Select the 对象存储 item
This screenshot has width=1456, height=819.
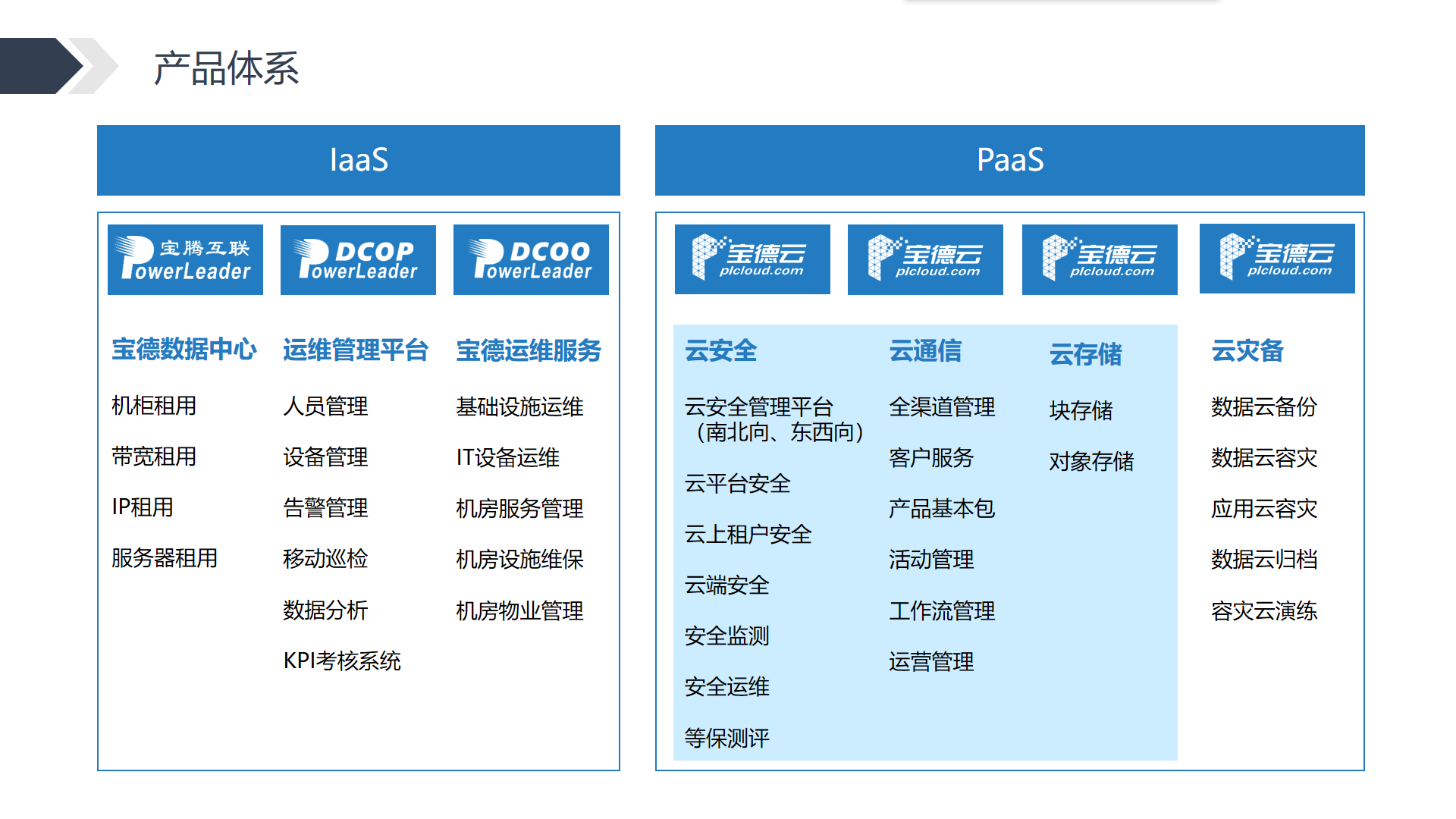pos(1091,462)
